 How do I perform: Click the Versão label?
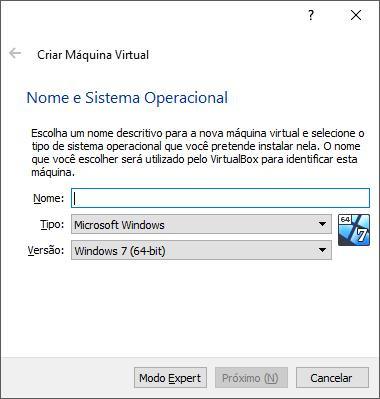point(46,250)
